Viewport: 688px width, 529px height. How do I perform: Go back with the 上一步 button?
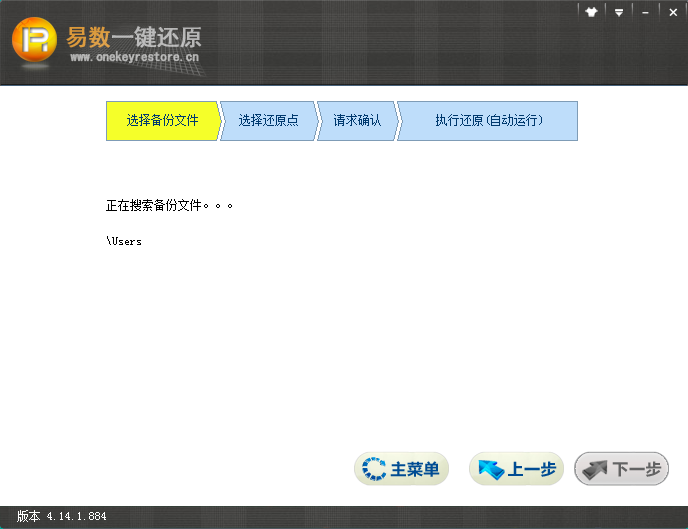pyautogui.click(x=517, y=469)
